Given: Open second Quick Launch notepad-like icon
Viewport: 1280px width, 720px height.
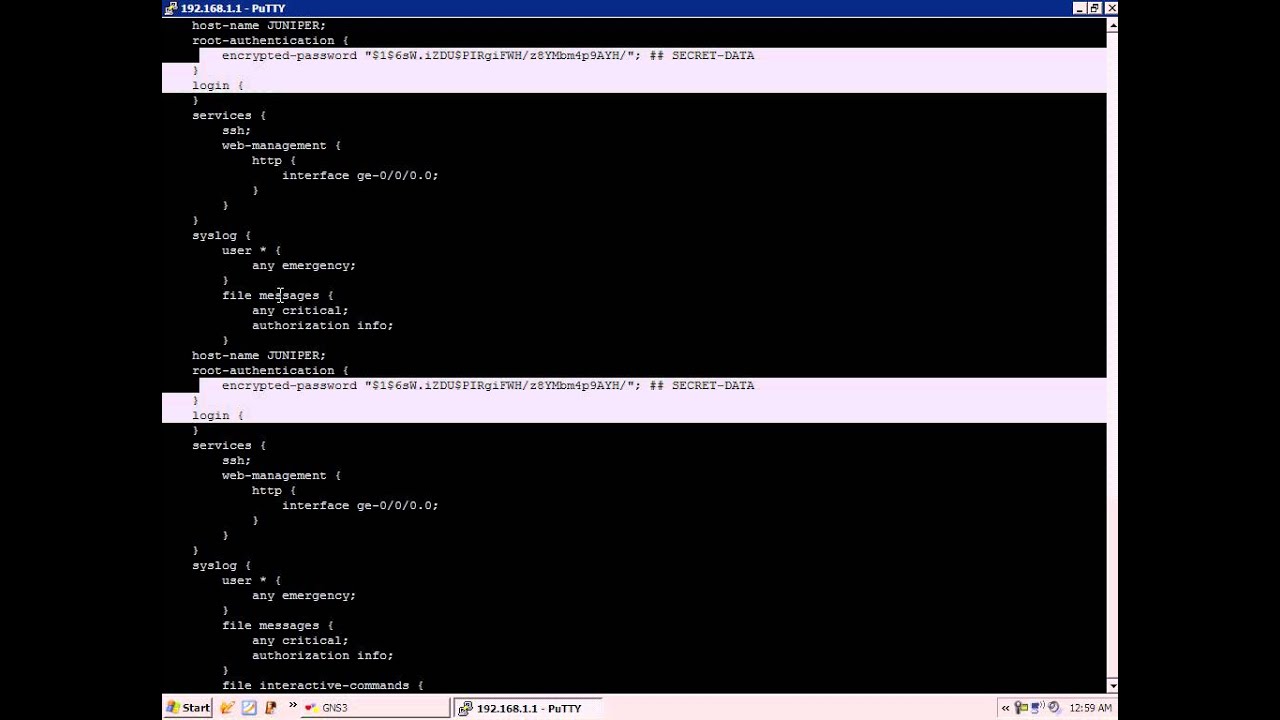Looking at the screenshot, I should tap(249, 708).
